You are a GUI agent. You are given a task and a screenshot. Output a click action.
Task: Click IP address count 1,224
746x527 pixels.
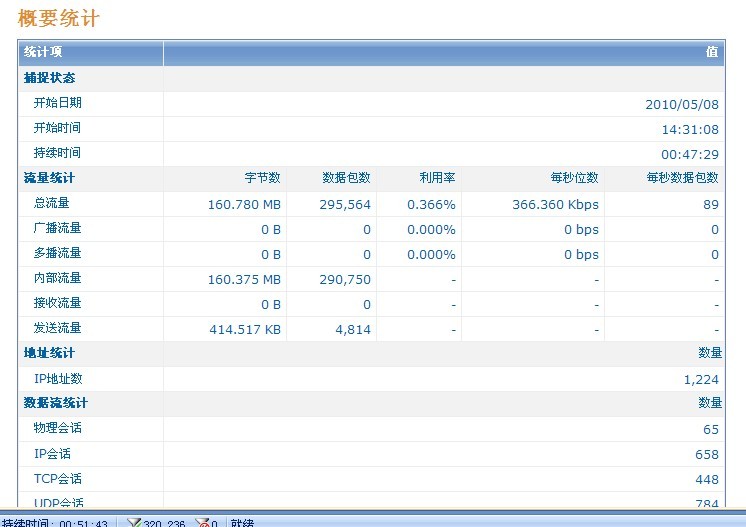pyautogui.click(x=701, y=380)
